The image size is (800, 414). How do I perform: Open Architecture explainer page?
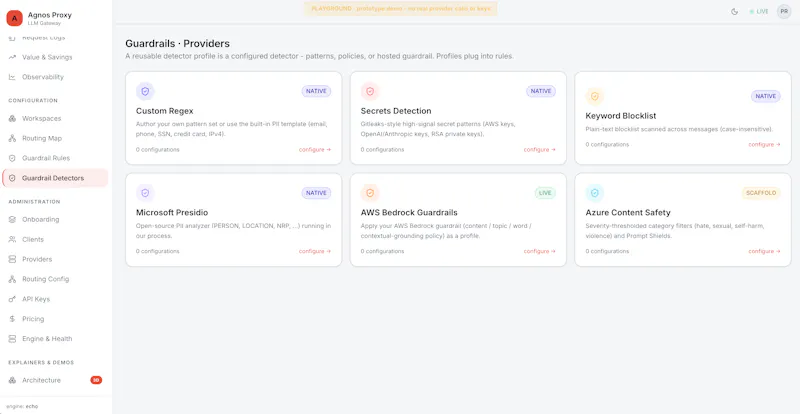tap(55, 380)
